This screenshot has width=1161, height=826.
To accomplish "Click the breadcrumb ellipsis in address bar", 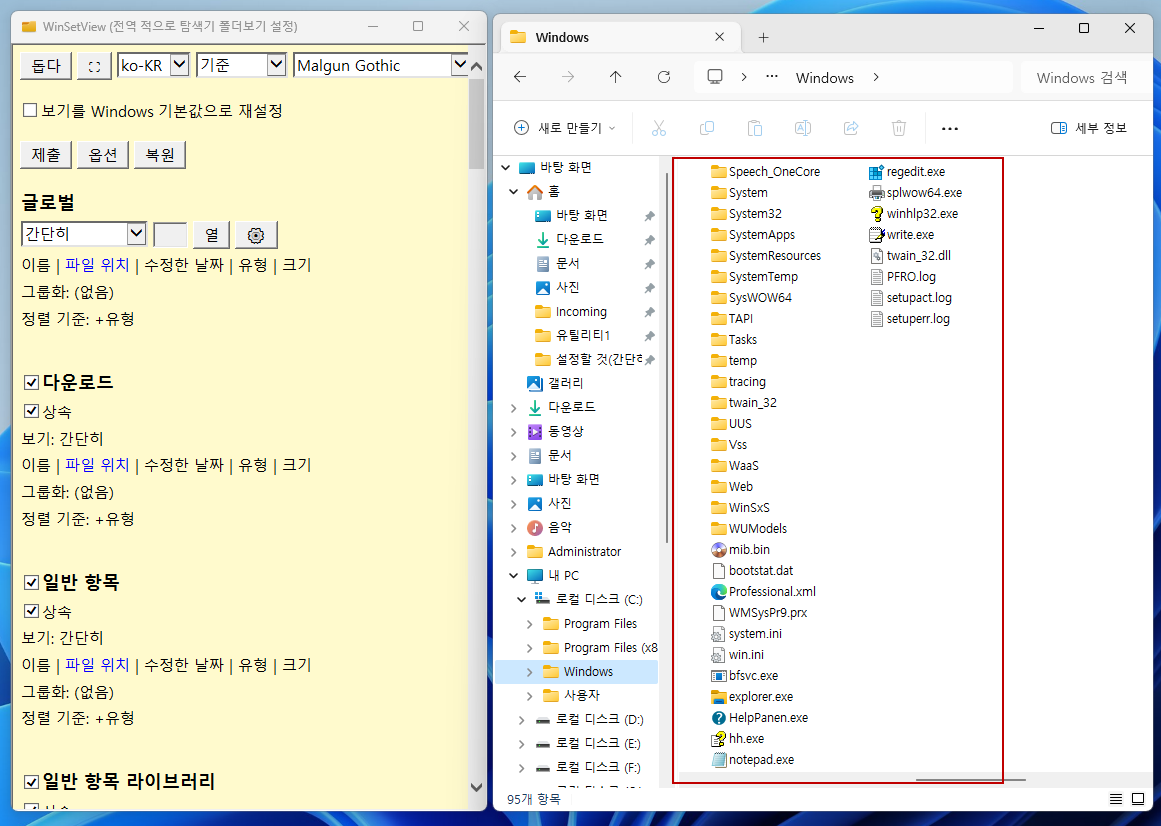I will click(772, 77).
